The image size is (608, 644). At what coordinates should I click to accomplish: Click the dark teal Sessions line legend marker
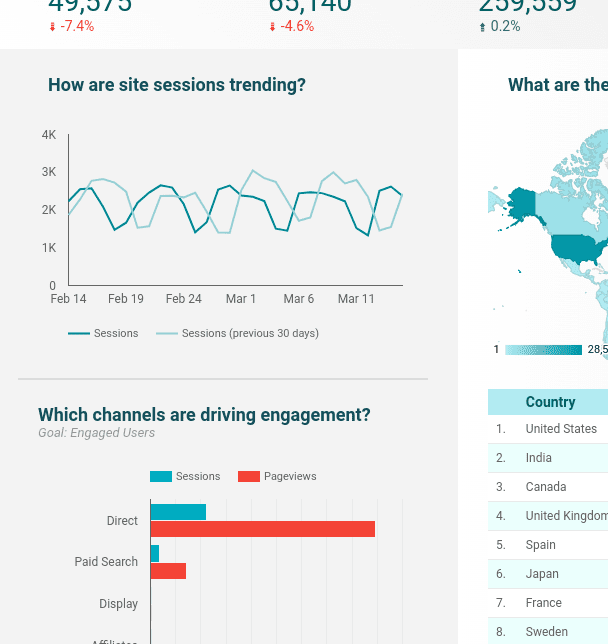(79, 333)
